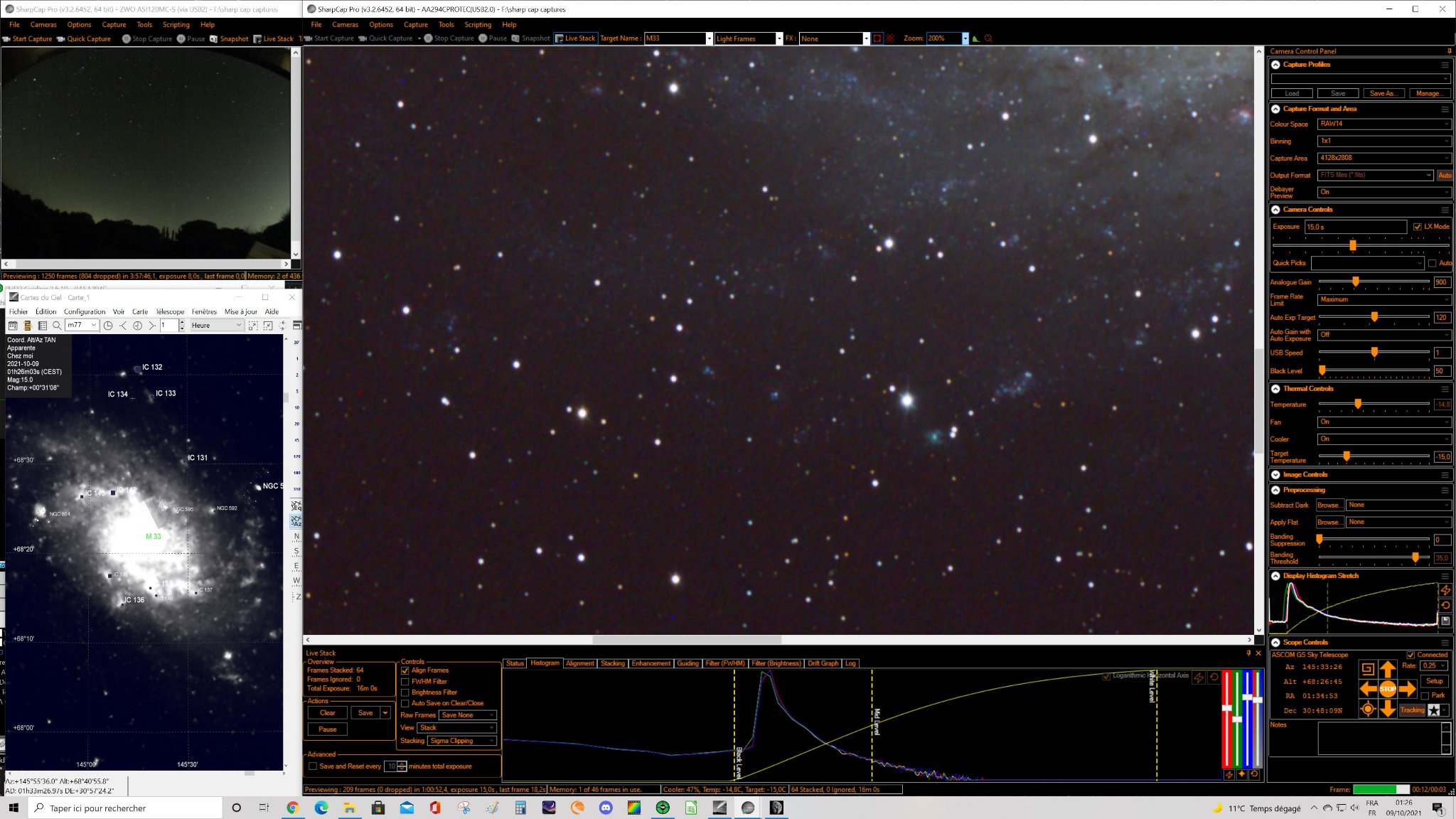The height and width of the screenshot is (819, 1456).
Task: Open the Drift Graph tab
Action: [x=823, y=663]
